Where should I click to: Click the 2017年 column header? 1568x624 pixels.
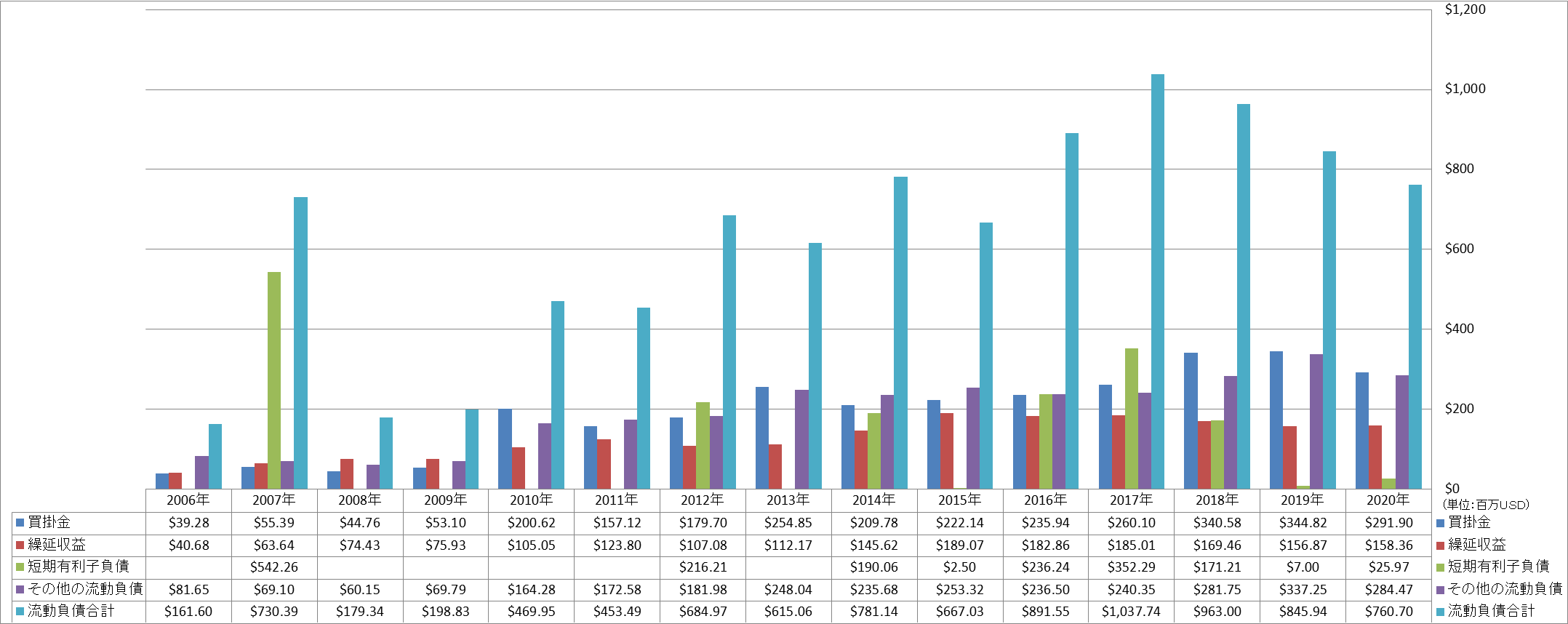[1132, 500]
